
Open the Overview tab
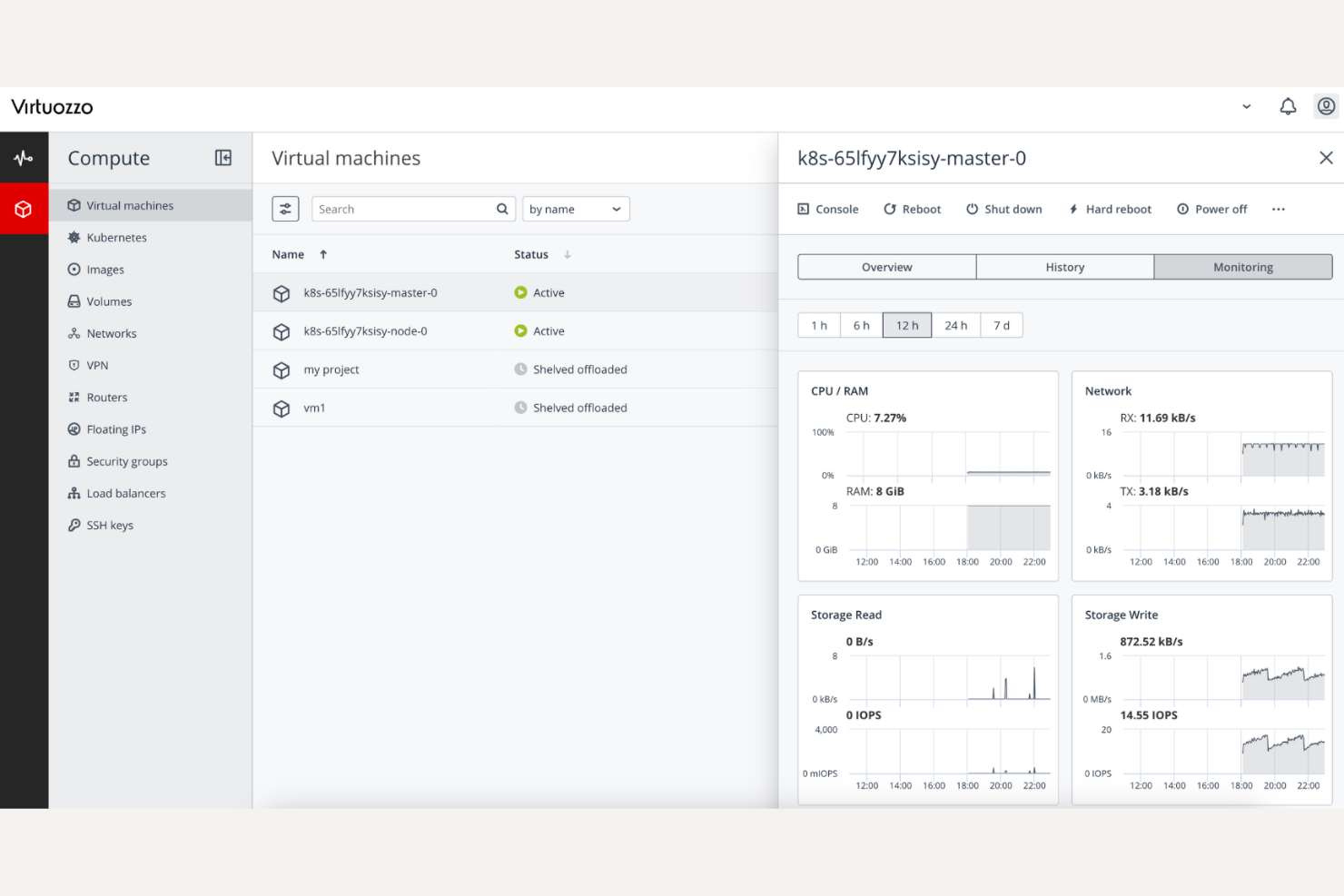point(886,266)
